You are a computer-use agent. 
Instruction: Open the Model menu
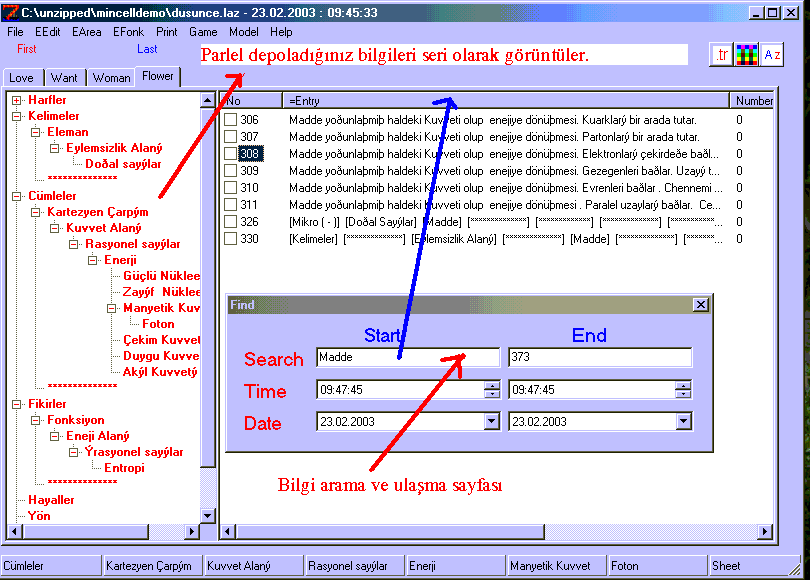(244, 32)
